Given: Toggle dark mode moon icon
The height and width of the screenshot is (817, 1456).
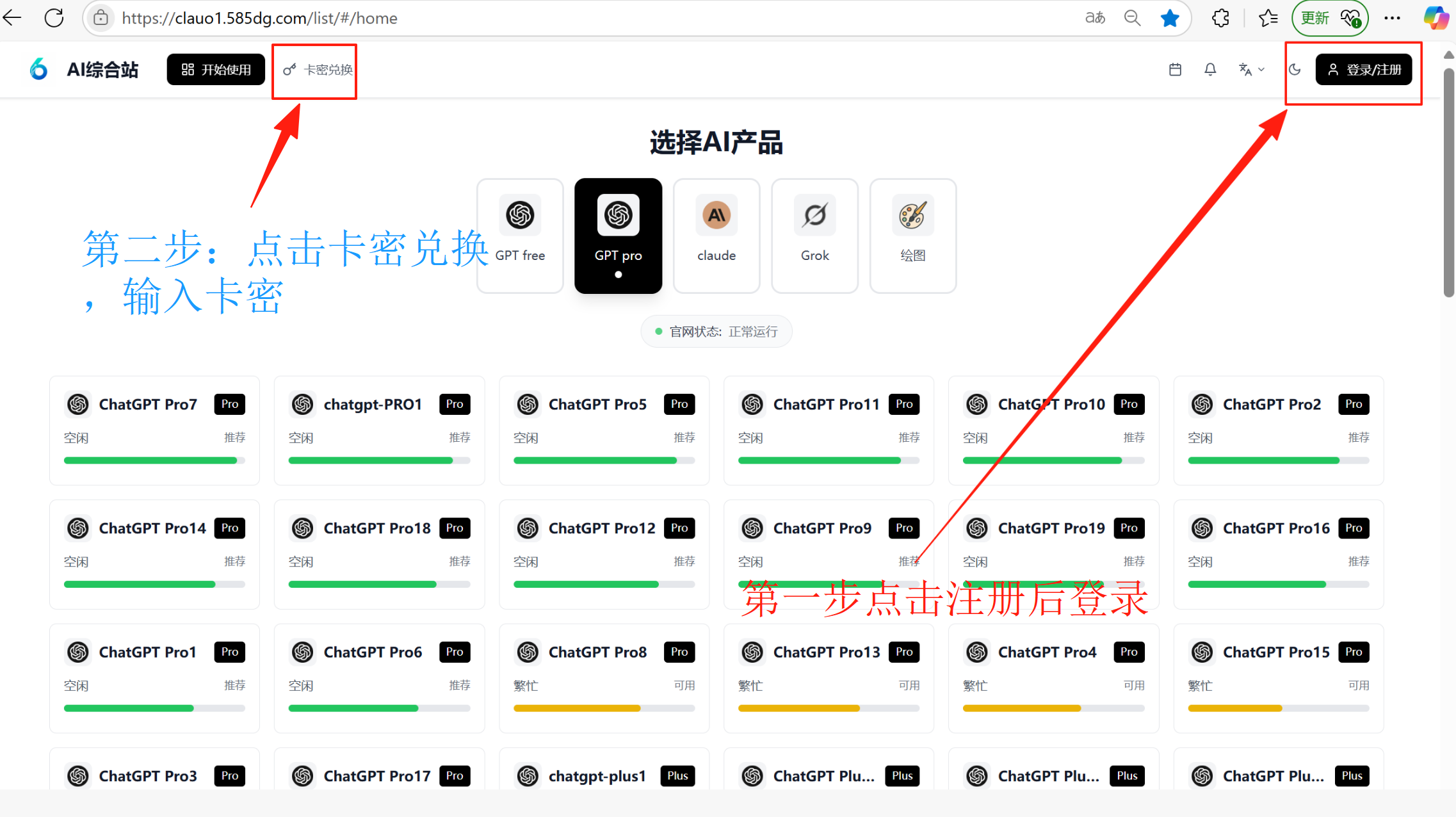Looking at the screenshot, I should (x=1295, y=70).
